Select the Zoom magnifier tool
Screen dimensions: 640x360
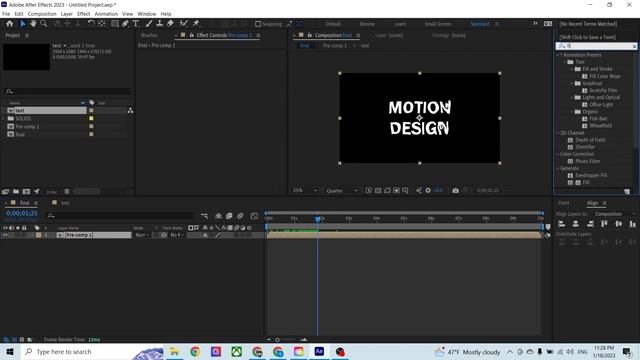pos(43,24)
